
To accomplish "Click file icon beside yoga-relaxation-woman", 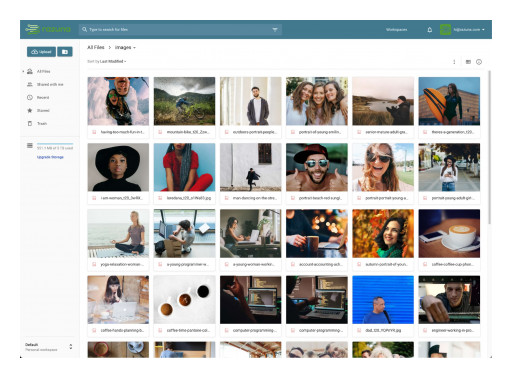I will click(x=94, y=264).
